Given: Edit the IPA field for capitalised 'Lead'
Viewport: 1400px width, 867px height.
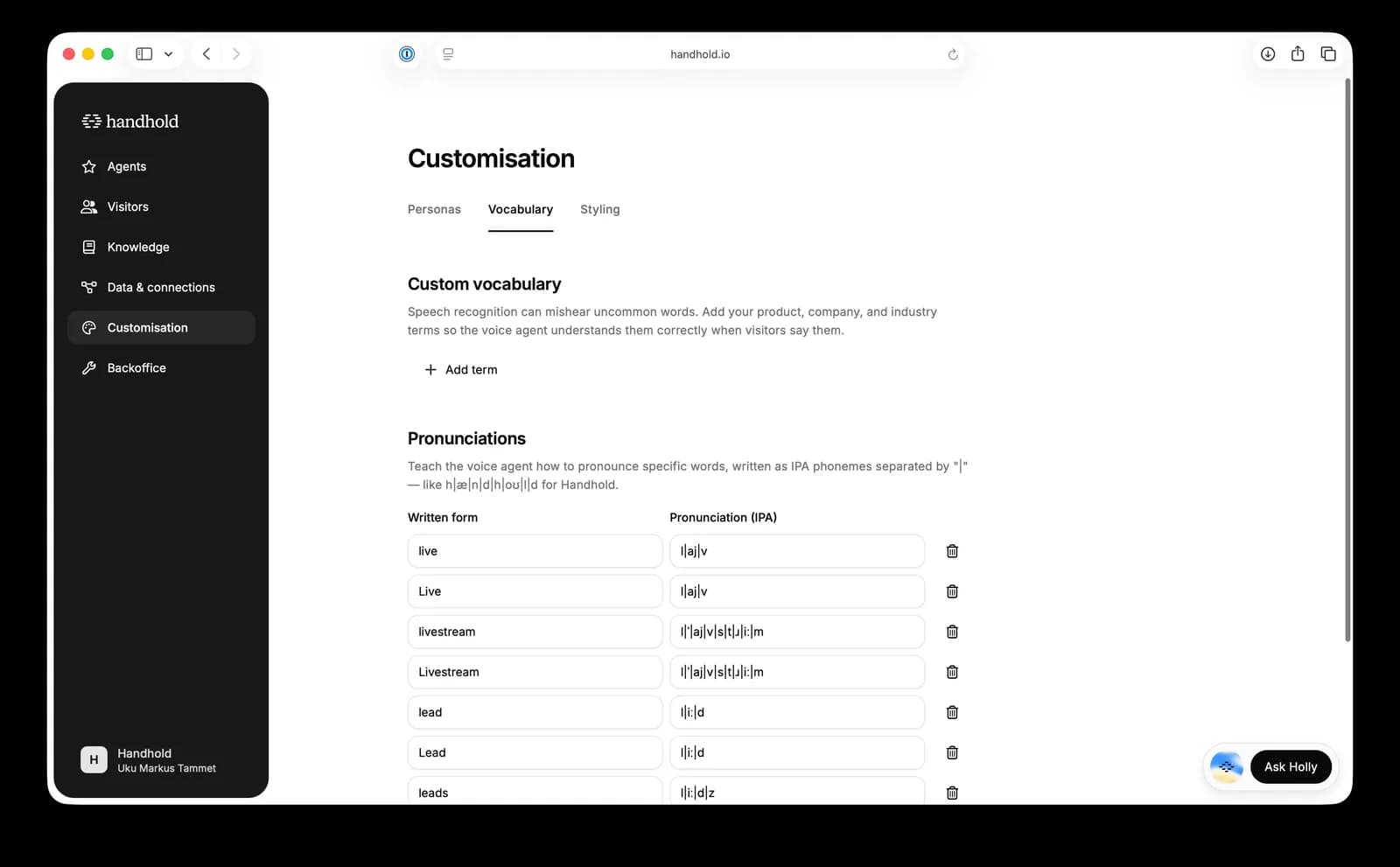Looking at the screenshot, I should pyautogui.click(x=797, y=752).
